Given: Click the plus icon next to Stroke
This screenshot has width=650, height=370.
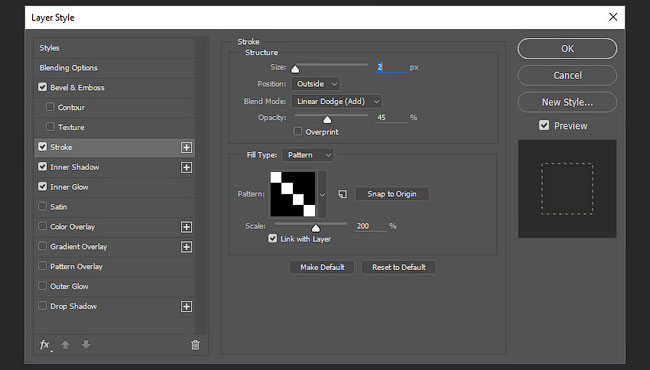Looking at the screenshot, I should pyautogui.click(x=186, y=148).
